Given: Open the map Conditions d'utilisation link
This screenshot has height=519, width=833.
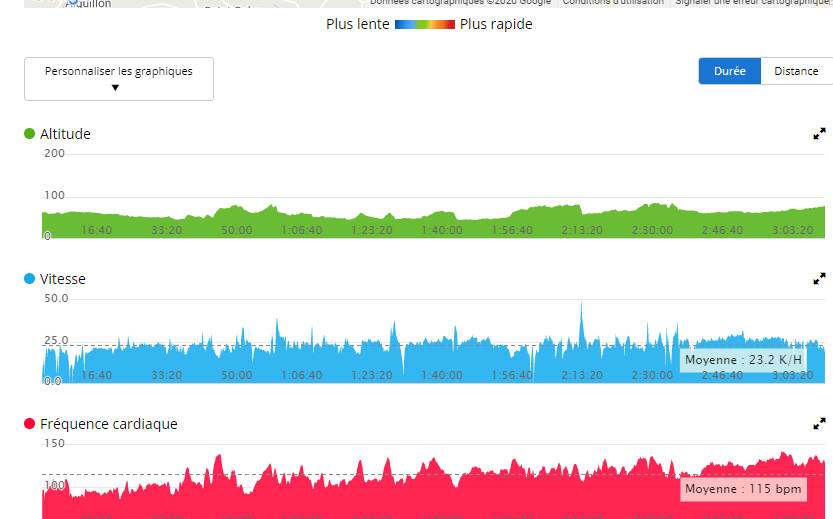Looking at the screenshot, I should (613, 2).
